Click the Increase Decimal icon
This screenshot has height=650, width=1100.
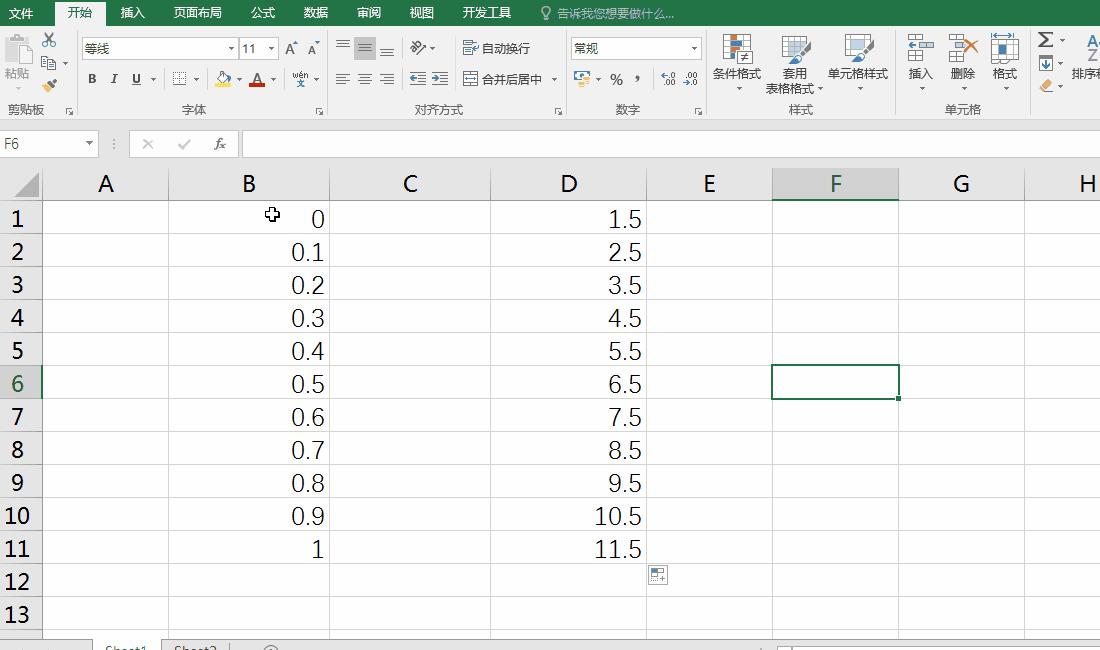pyautogui.click(x=665, y=78)
